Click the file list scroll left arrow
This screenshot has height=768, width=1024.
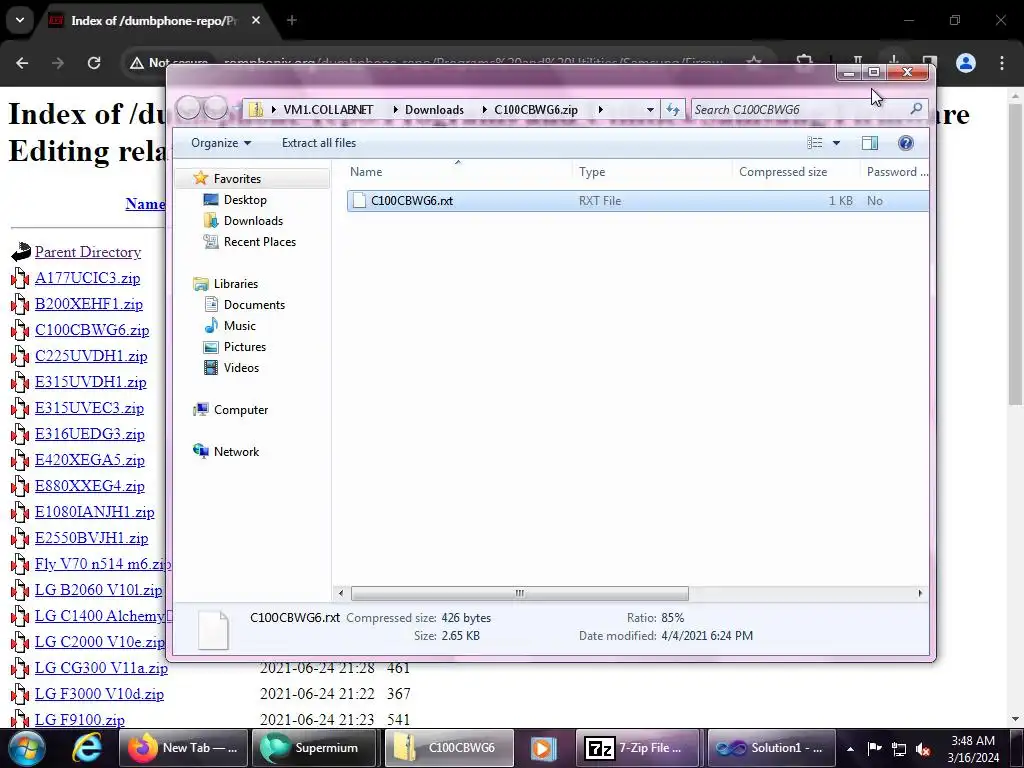click(340, 593)
